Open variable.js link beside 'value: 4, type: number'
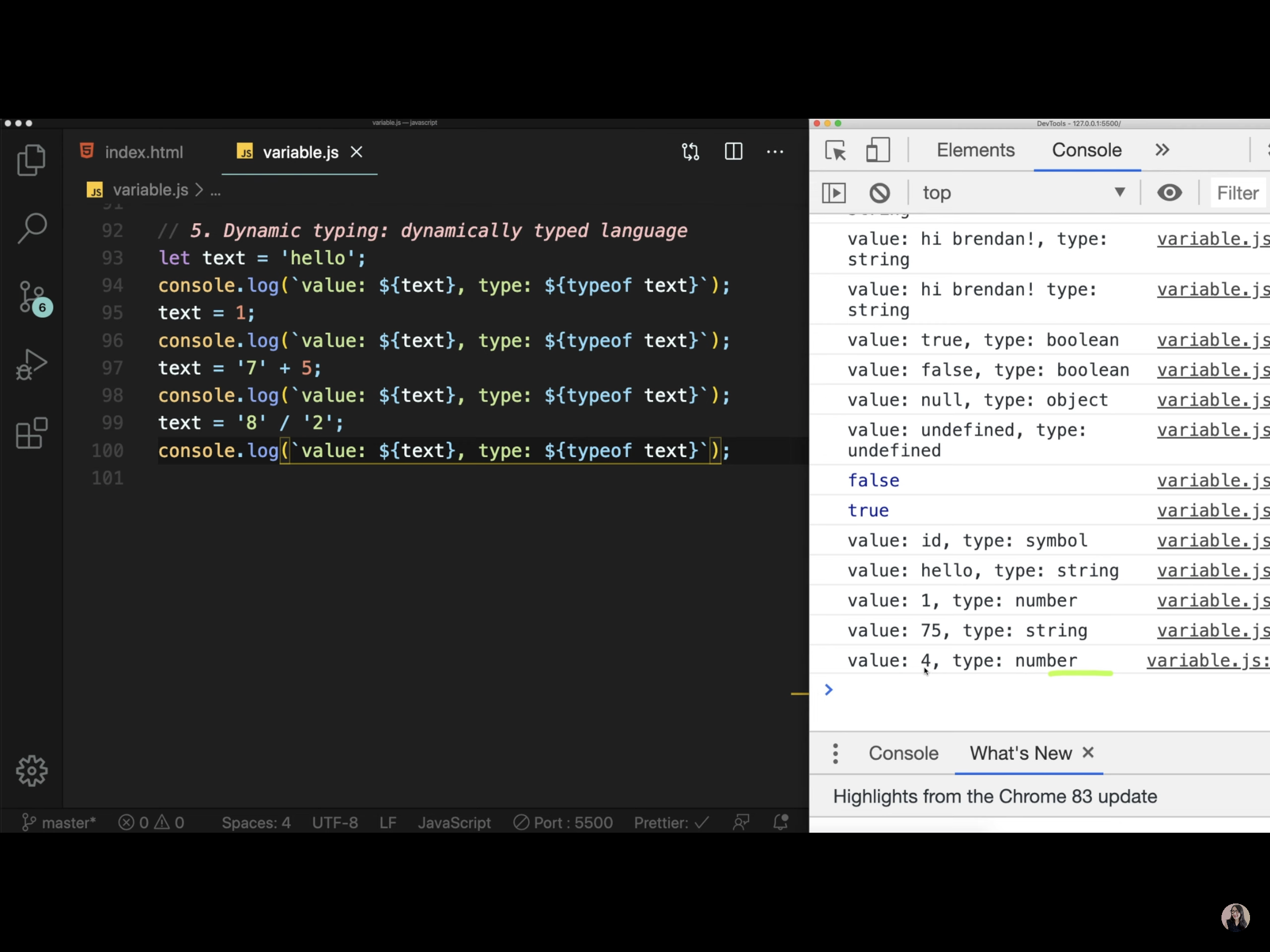Screen dimensions: 1270x952 [1208, 660]
